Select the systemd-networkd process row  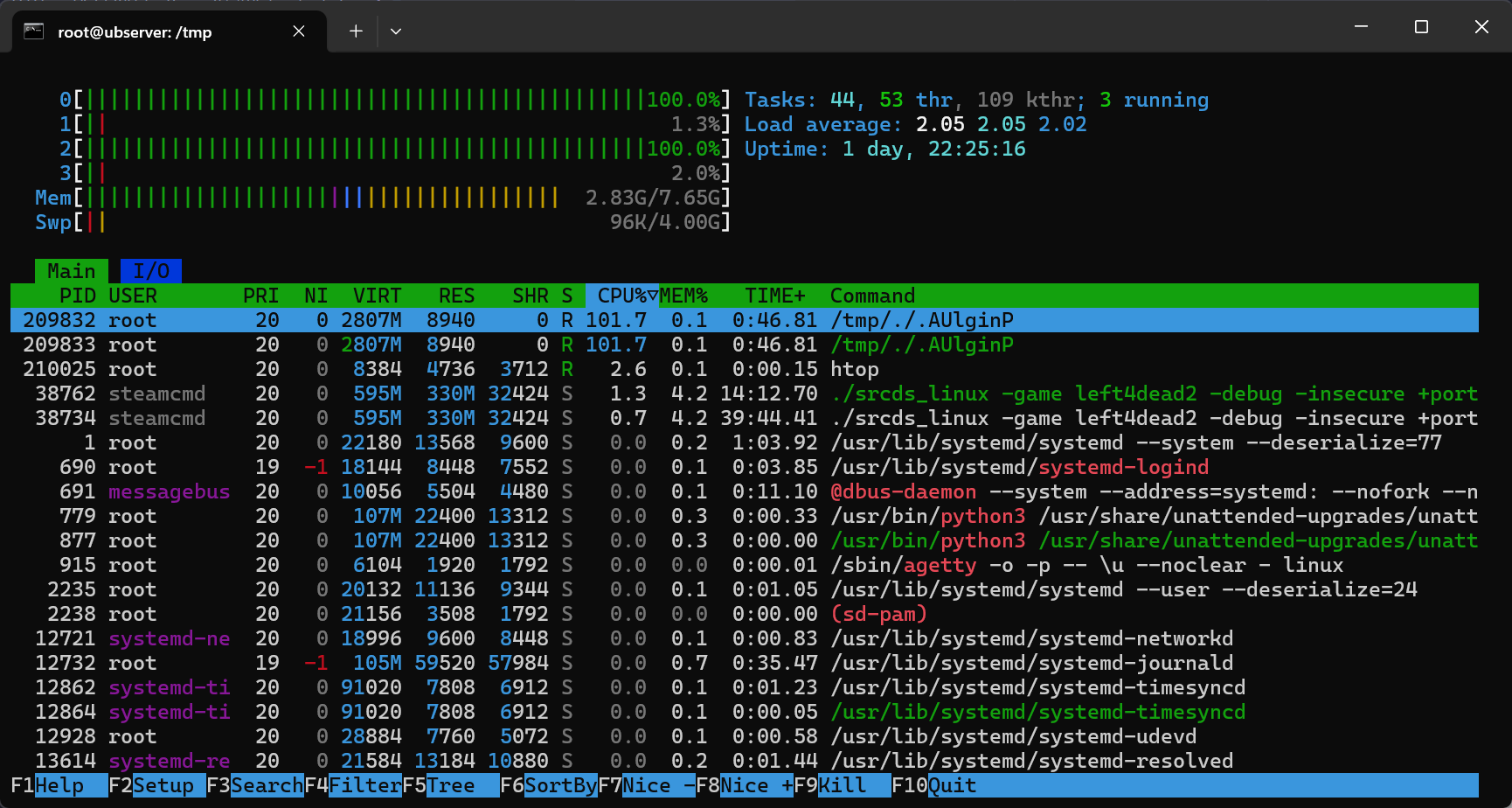click(x=745, y=638)
